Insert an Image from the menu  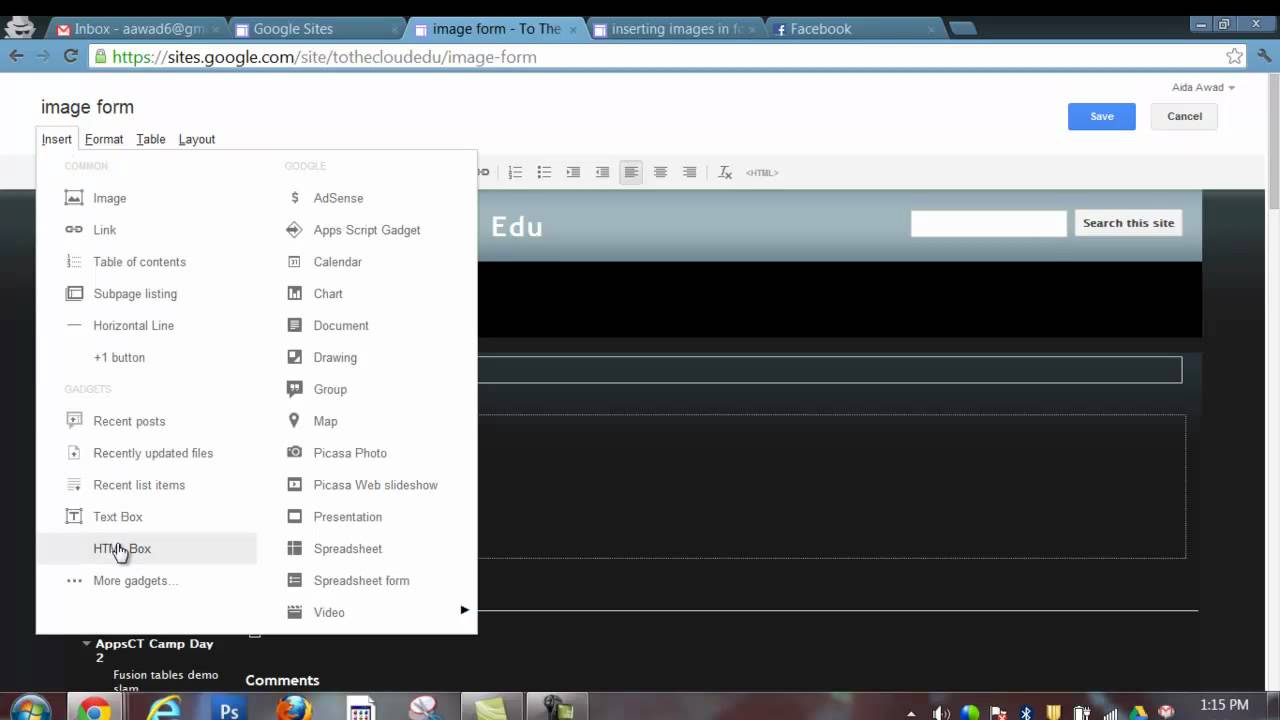[109, 198]
